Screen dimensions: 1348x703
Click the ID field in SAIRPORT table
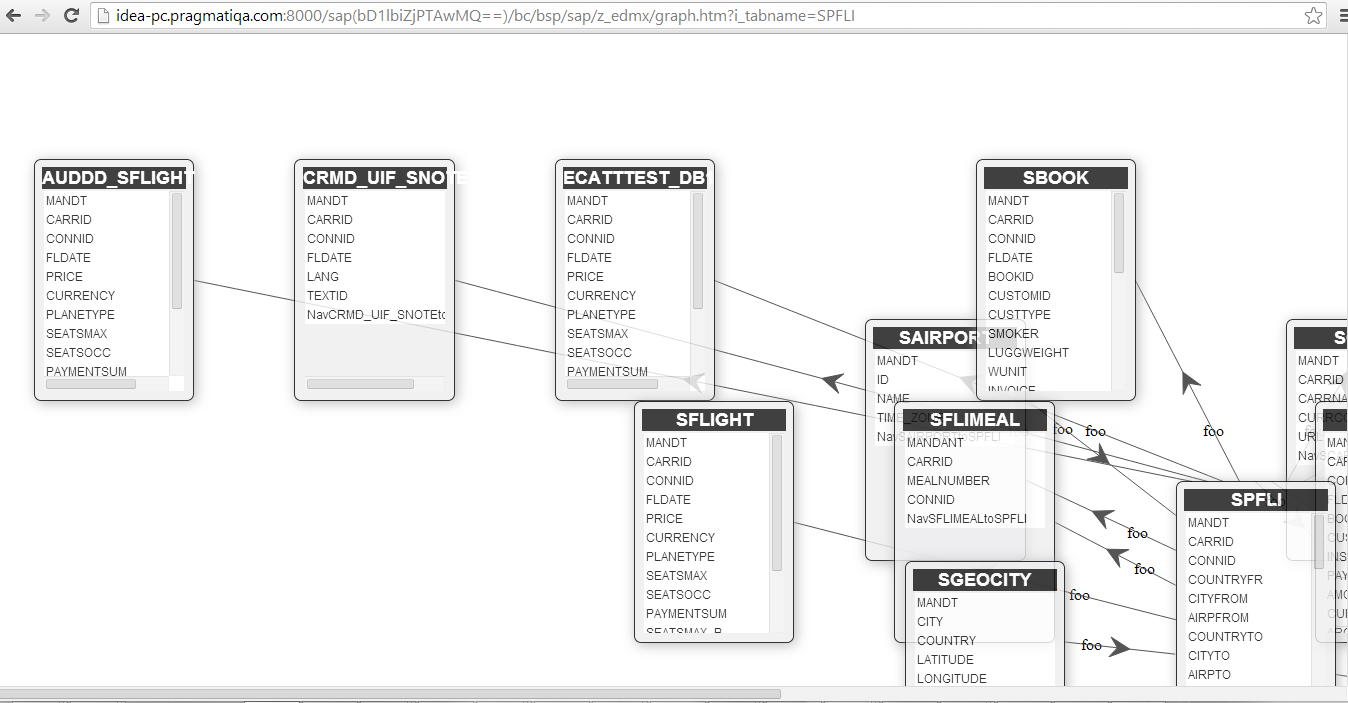(x=883, y=380)
